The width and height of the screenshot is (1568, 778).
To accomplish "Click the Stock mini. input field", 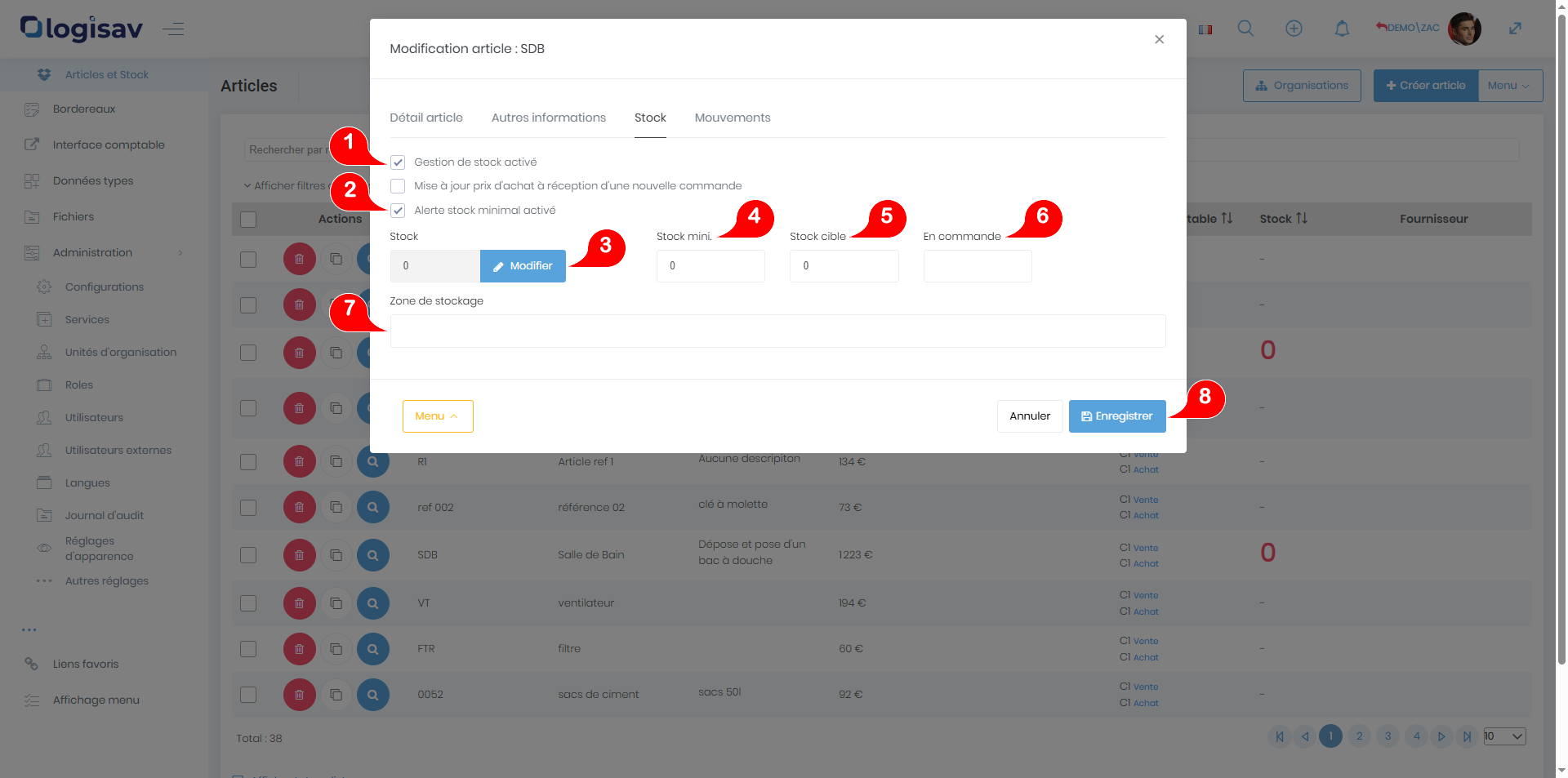I will tap(710, 266).
